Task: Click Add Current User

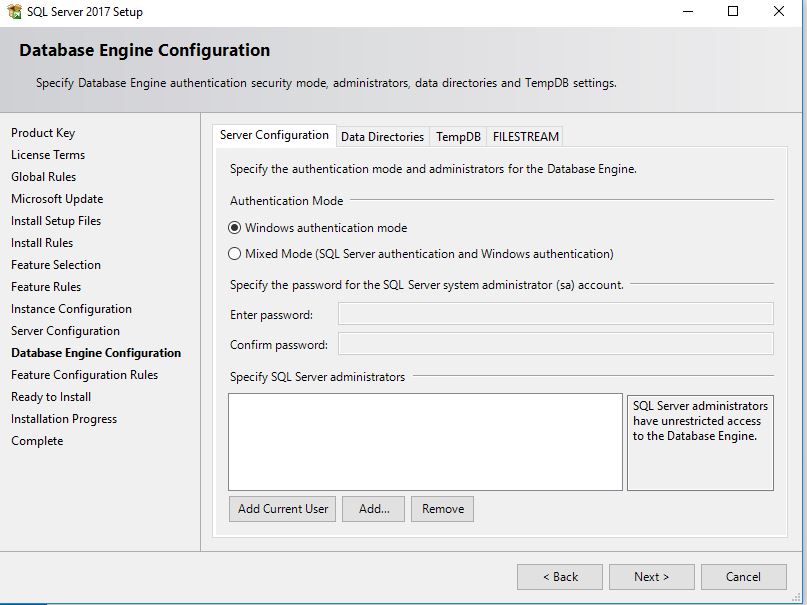Action: pos(282,509)
